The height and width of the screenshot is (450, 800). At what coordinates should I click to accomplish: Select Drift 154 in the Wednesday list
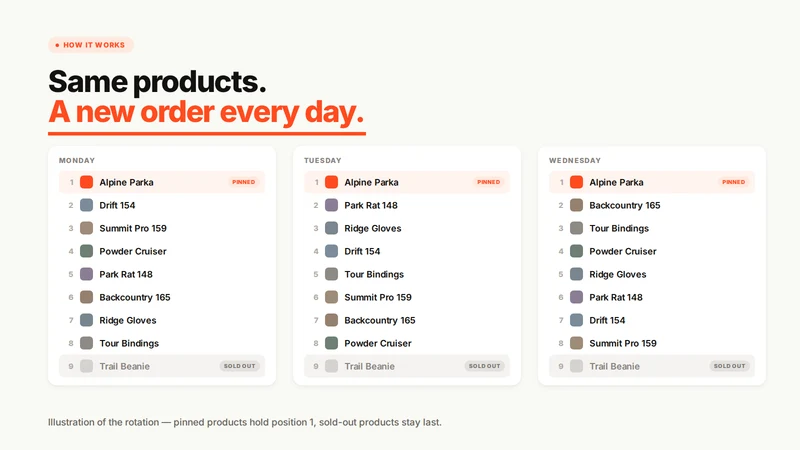[652, 320]
